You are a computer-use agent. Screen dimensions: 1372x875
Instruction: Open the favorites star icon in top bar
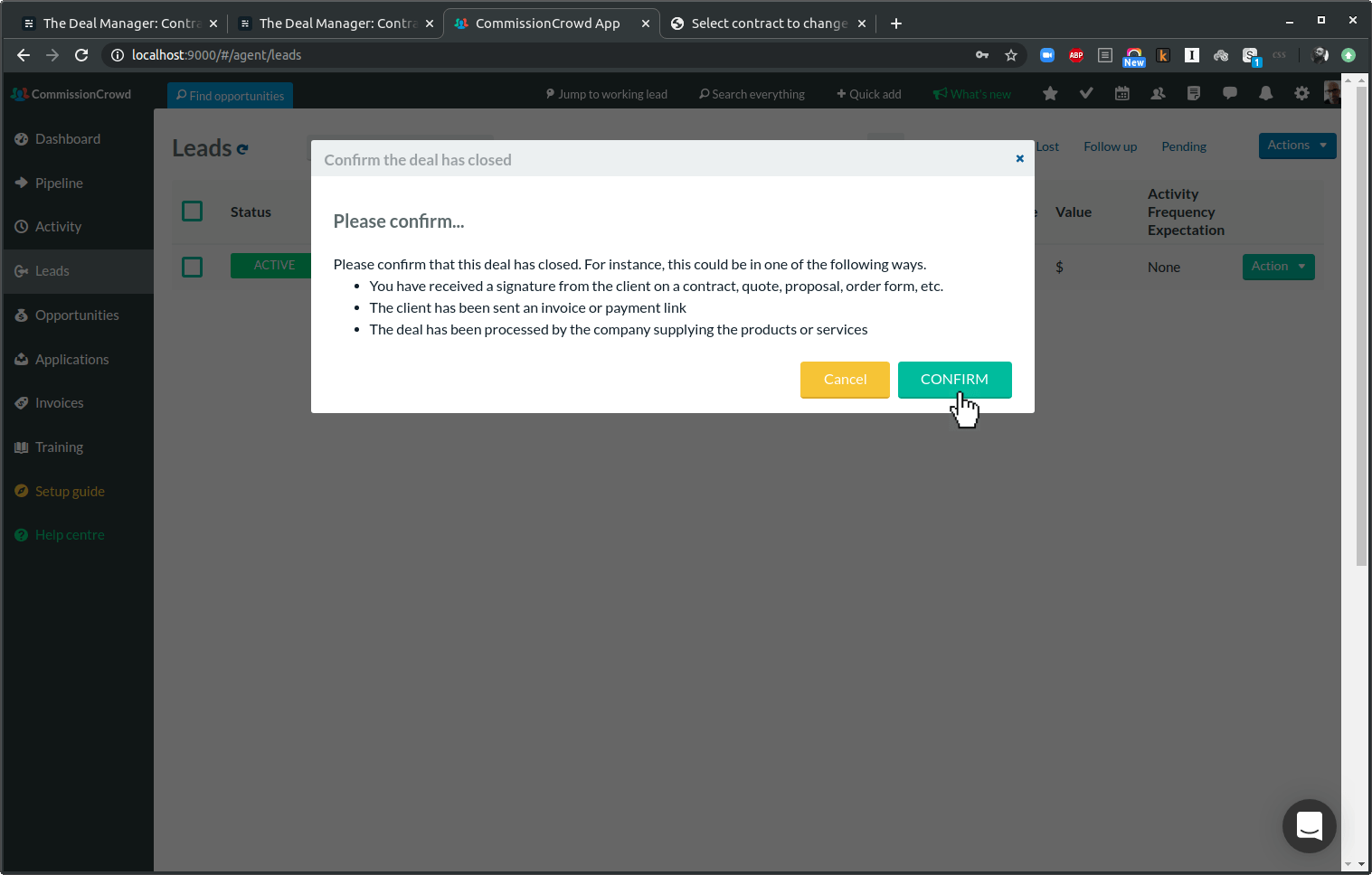tap(1050, 93)
